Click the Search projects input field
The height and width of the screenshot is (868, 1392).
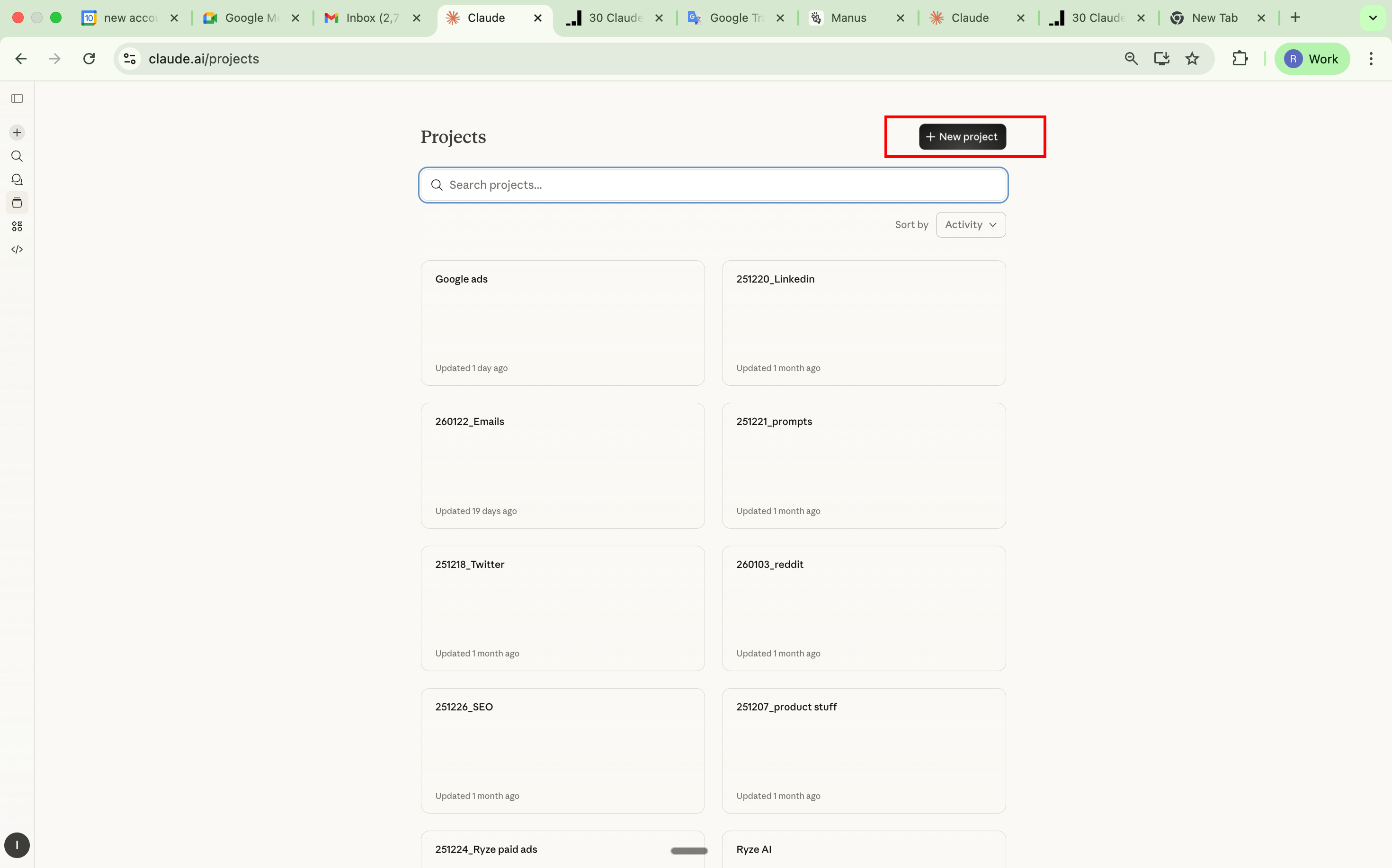713,184
